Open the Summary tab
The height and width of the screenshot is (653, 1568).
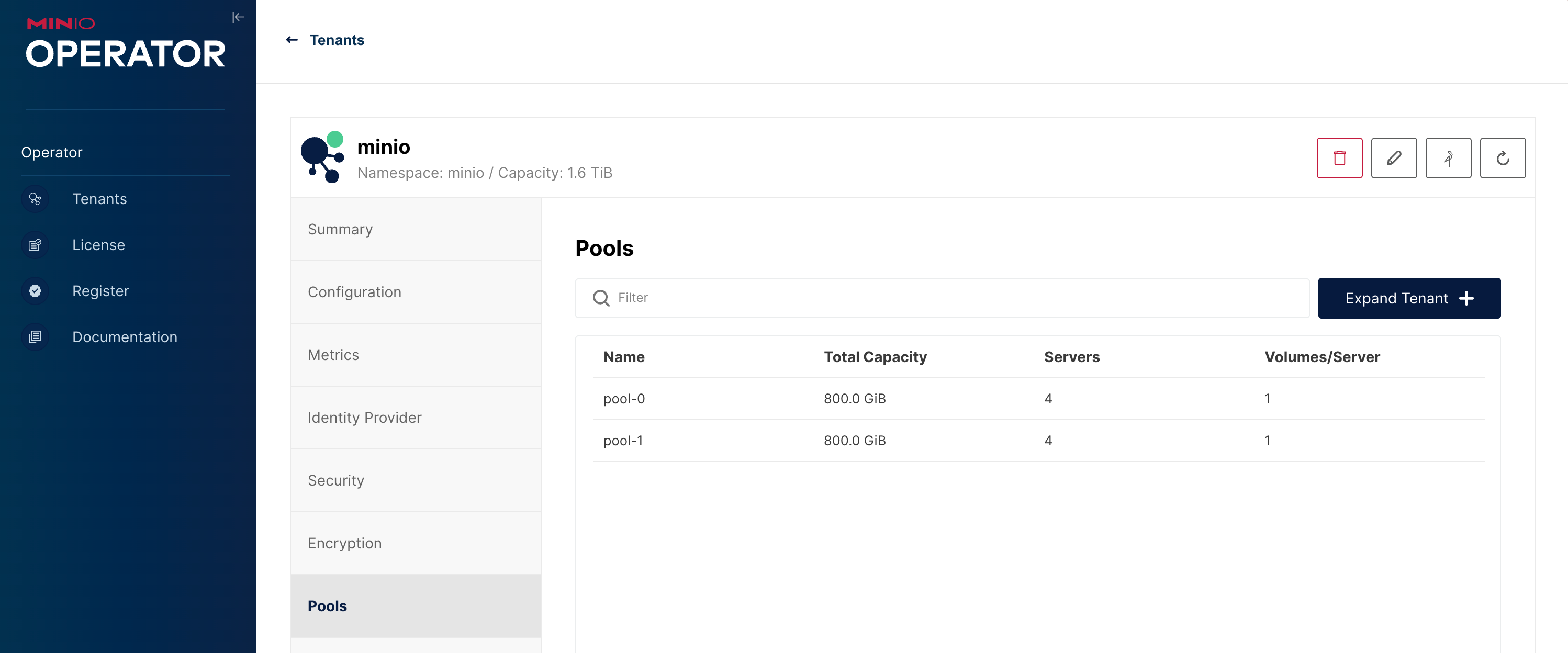[x=415, y=229]
